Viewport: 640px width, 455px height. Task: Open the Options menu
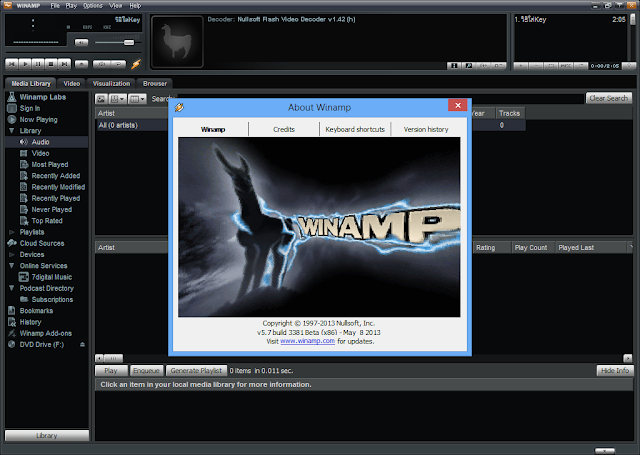93,6
